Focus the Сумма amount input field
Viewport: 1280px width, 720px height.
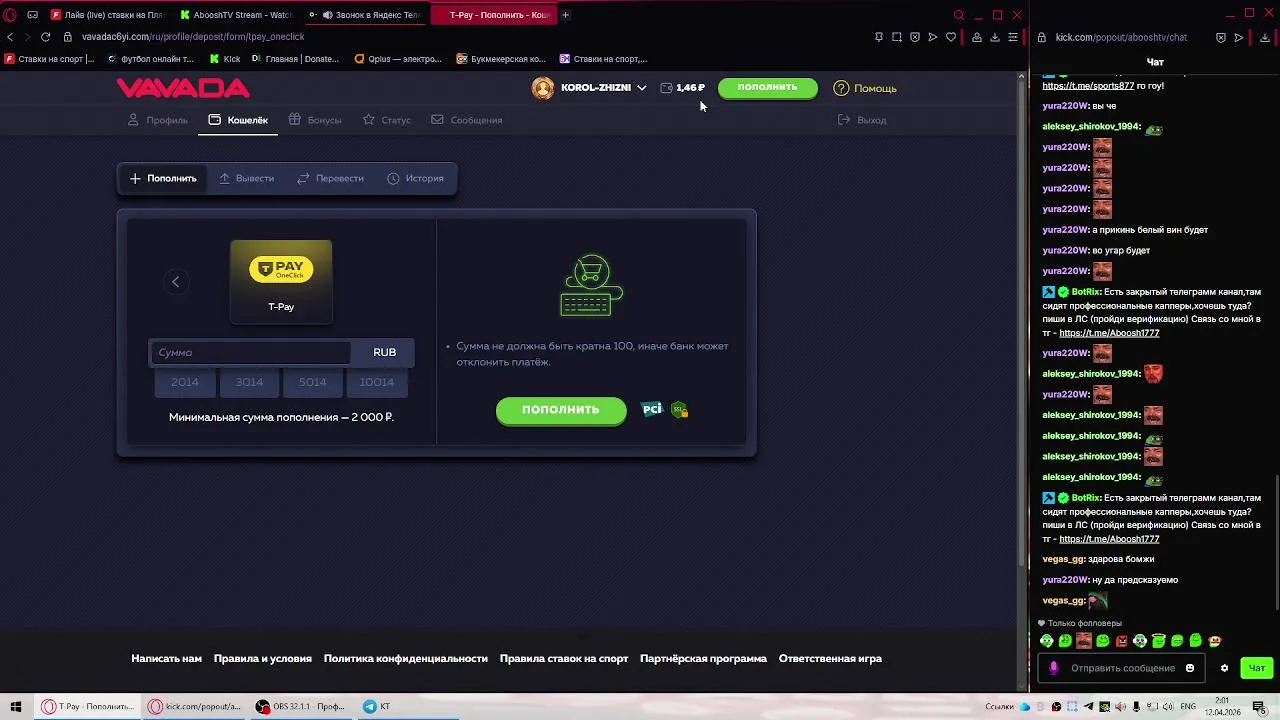(250, 352)
